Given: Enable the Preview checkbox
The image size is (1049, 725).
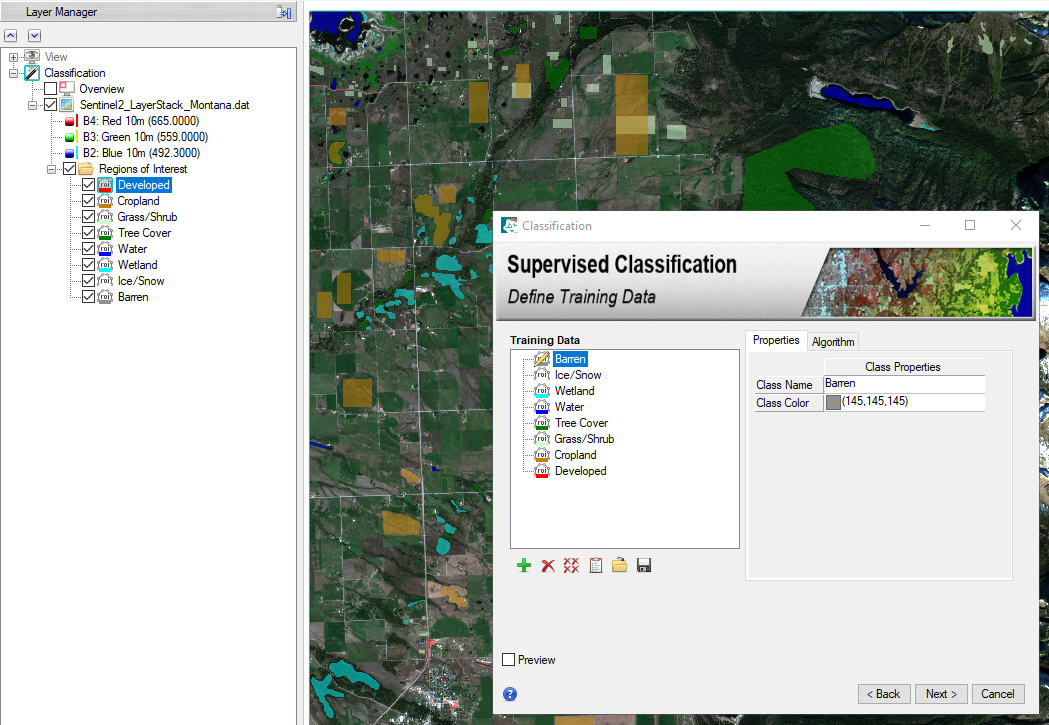Looking at the screenshot, I should pyautogui.click(x=509, y=660).
